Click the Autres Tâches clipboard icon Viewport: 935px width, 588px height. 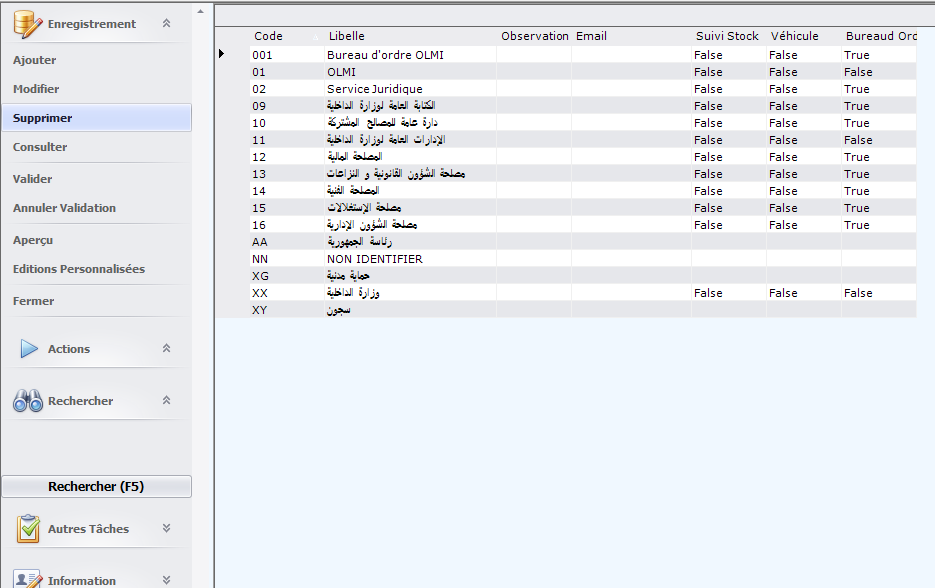pos(28,529)
